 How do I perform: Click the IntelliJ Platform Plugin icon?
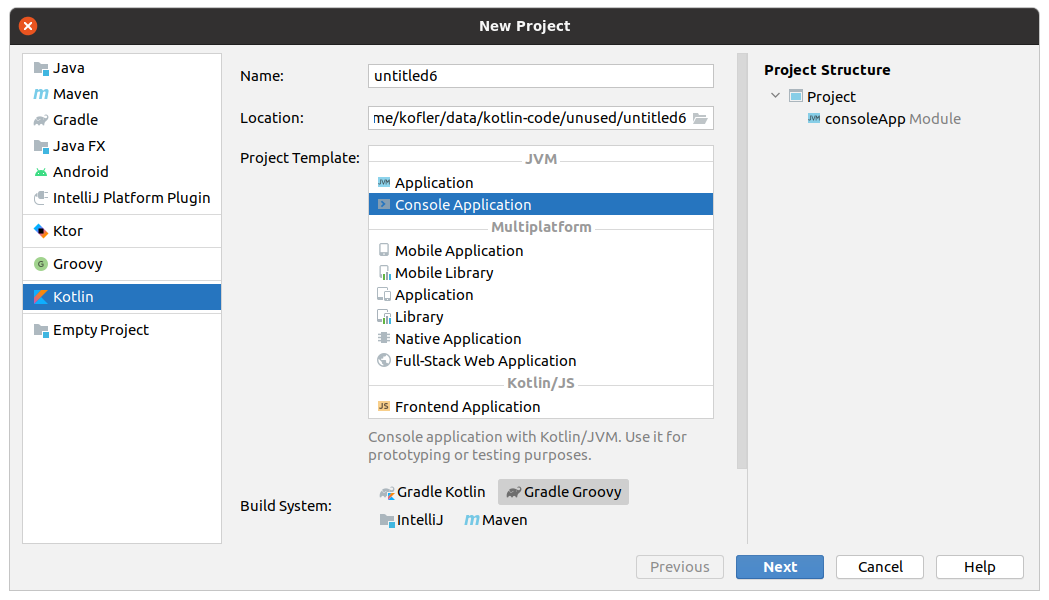pos(41,198)
